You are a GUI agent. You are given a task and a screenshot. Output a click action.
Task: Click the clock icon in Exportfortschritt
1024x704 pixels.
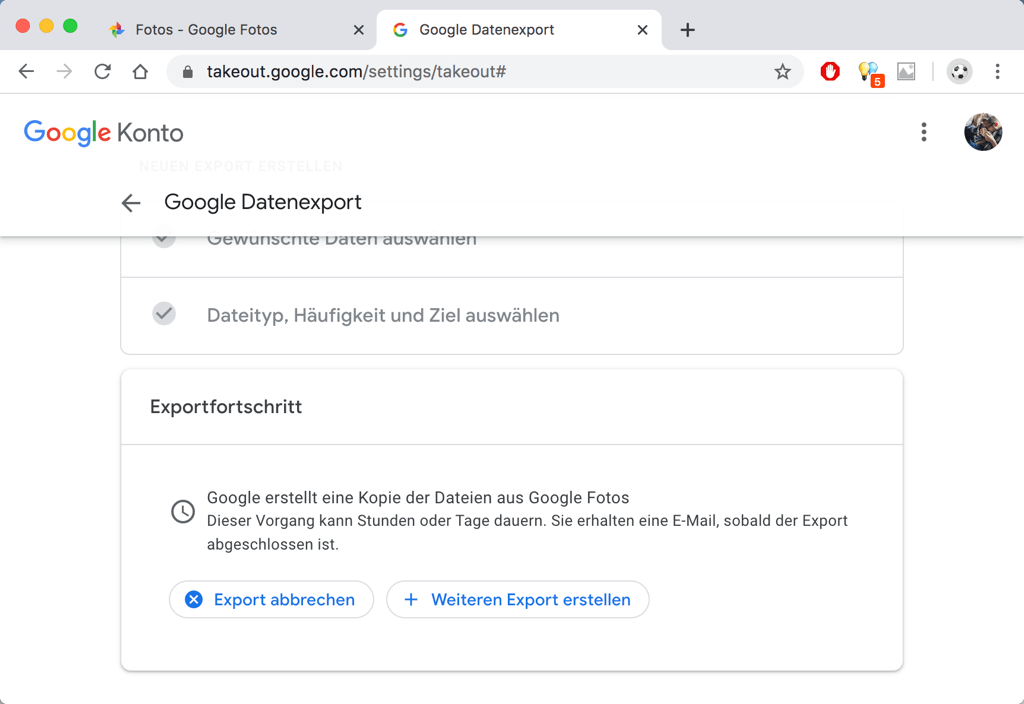tap(183, 511)
